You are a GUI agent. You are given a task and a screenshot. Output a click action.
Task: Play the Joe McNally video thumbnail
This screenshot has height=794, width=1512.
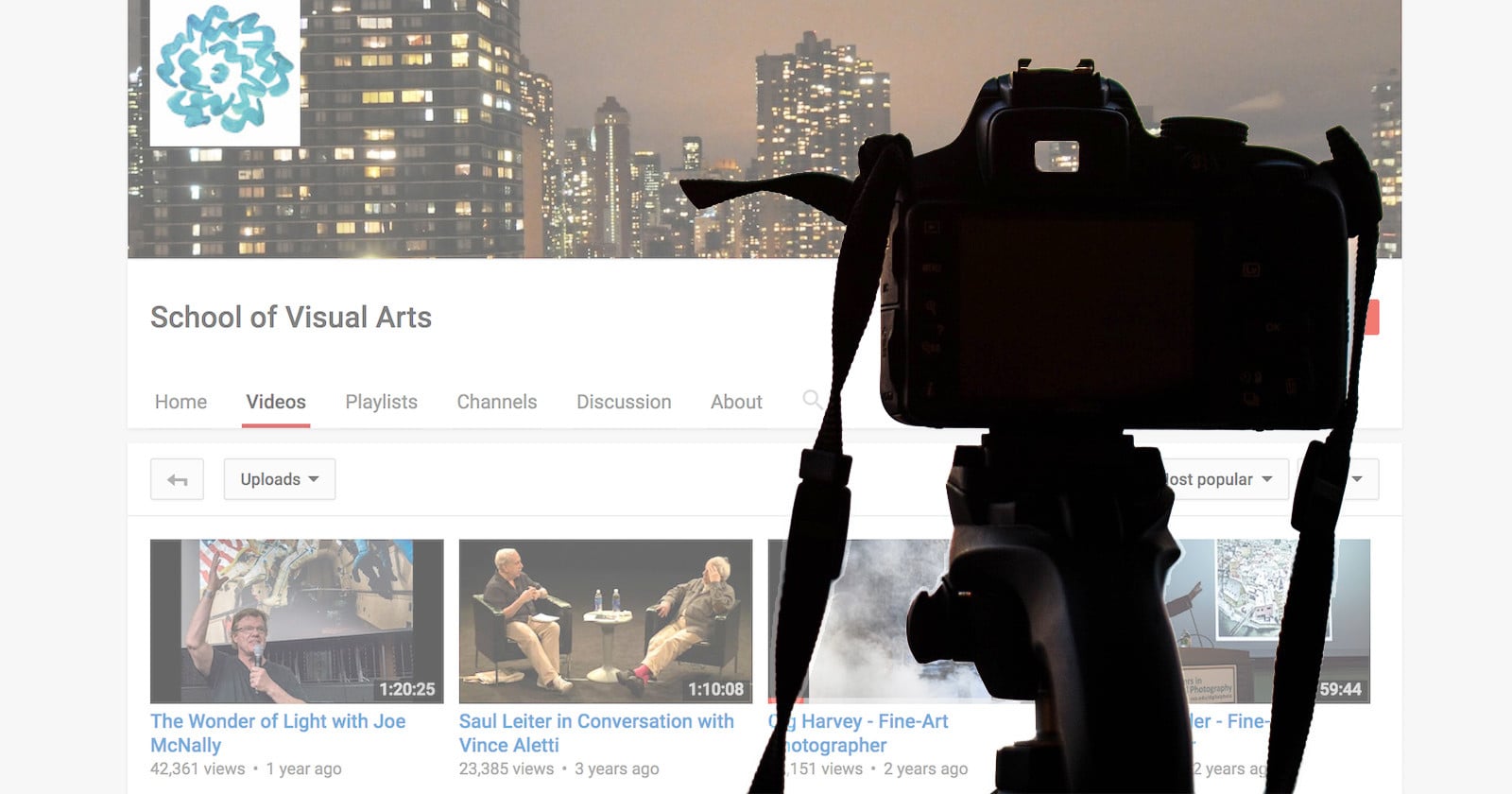(x=297, y=621)
